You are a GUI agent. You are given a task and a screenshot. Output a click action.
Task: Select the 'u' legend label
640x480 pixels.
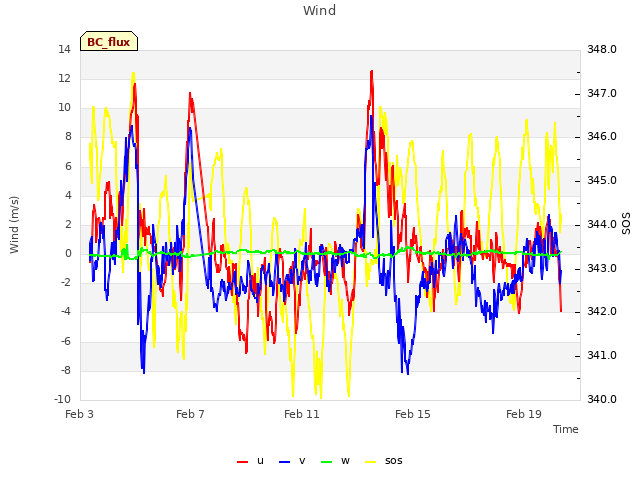click(260, 461)
